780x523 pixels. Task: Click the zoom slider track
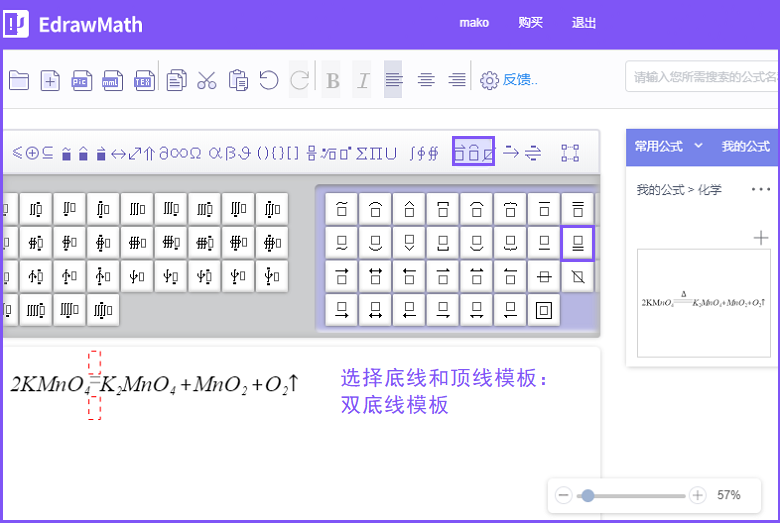[640, 495]
